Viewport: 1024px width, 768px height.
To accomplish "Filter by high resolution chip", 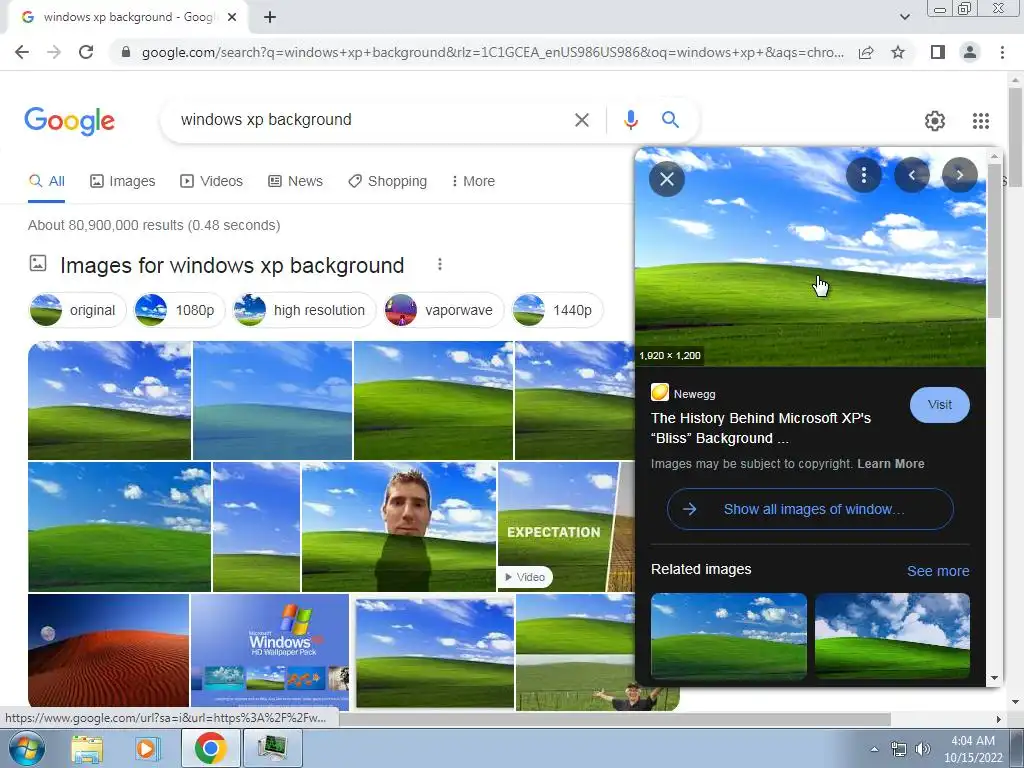I will click(304, 310).
